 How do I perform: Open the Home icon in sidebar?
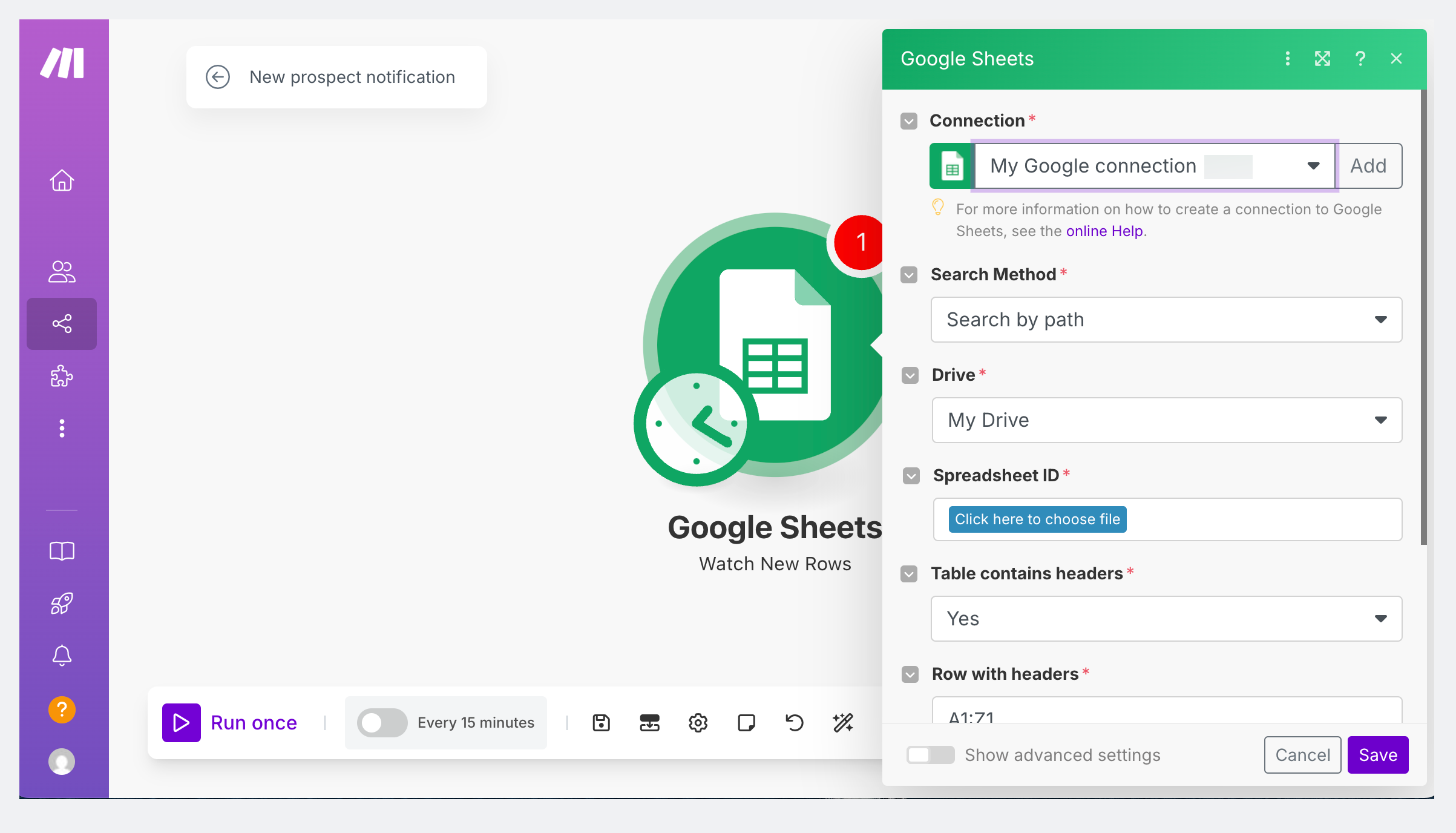click(x=62, y=180)
